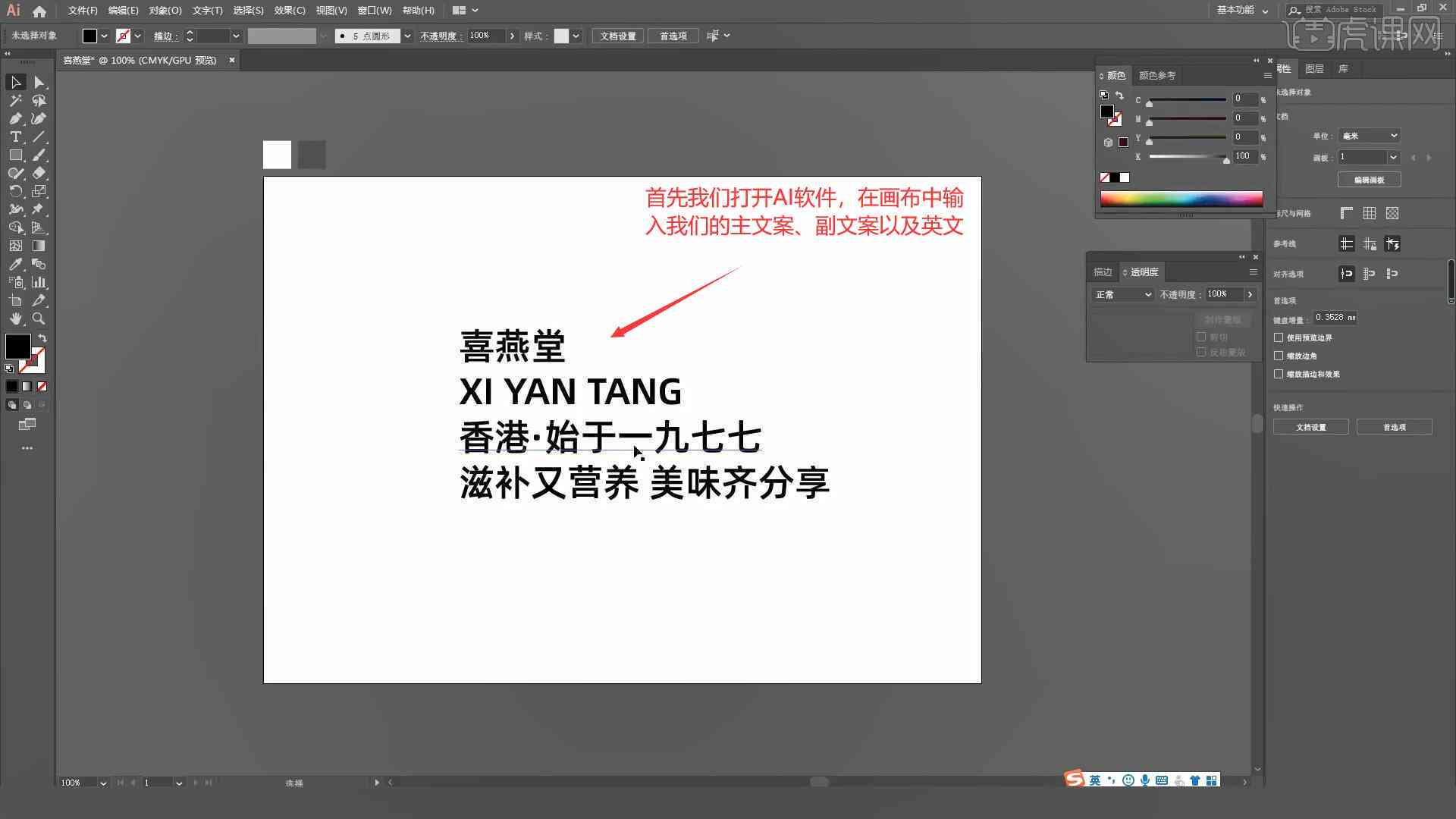The width and height of the screenshot is (1456, 819).
Task: Click the 文档设置 button in panel
Action: 1312,427
